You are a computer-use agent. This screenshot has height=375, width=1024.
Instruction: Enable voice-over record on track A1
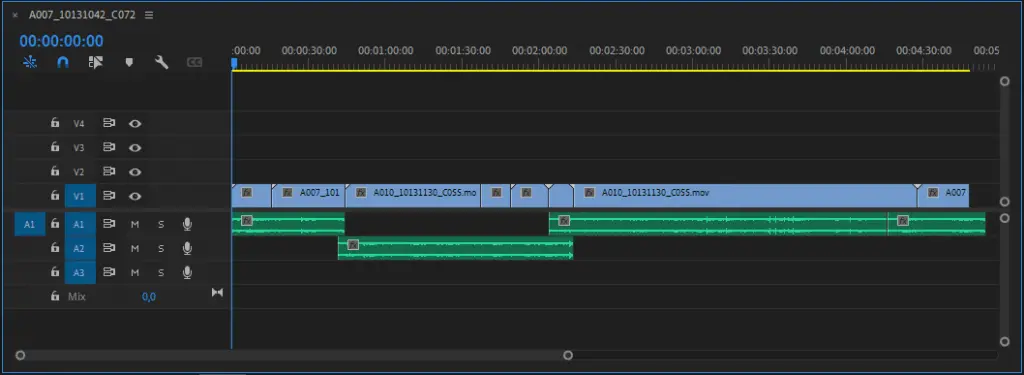[x=187, y=224]
